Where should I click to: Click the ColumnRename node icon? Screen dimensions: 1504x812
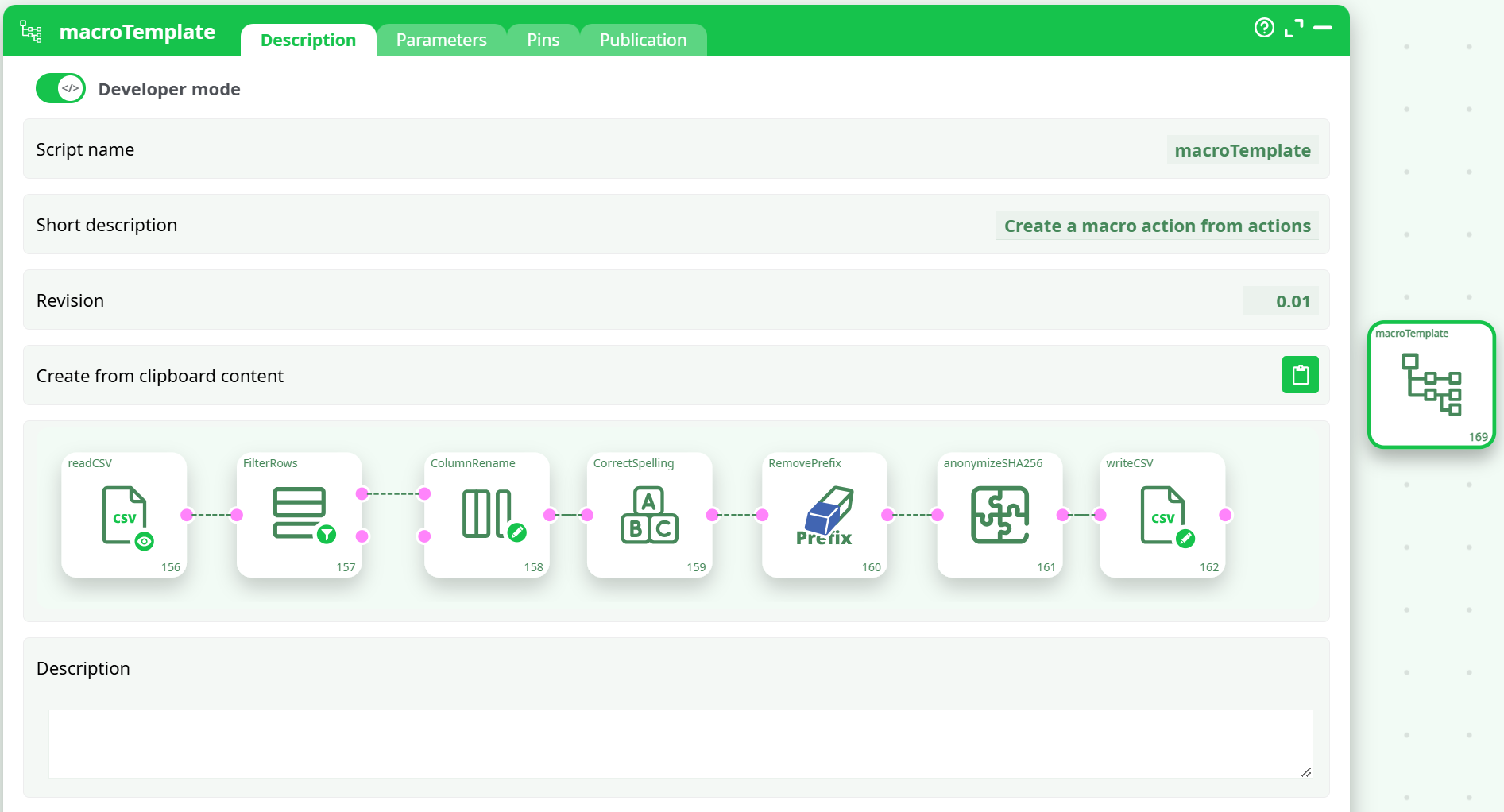tap(488, 514)
